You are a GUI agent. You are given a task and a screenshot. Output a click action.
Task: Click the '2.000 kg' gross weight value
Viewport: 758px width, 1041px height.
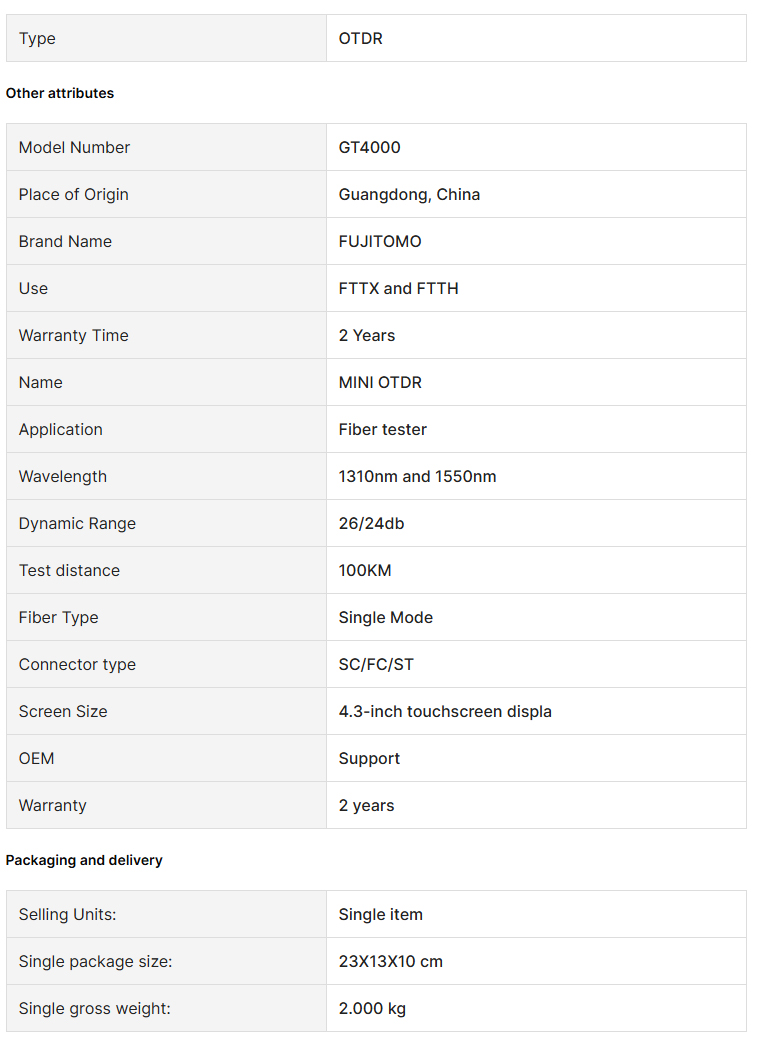coord(372,1009)
